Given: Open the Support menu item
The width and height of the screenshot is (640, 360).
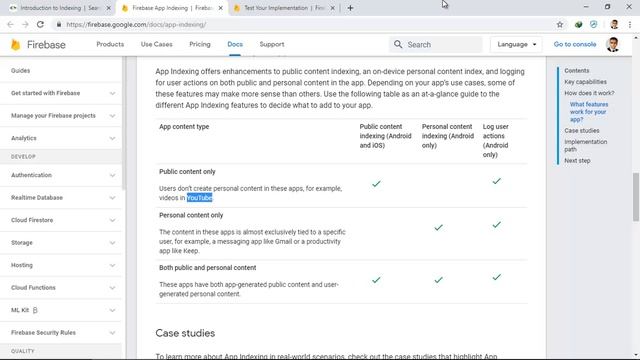Looking at the screenshot, I should click(272, 44).
